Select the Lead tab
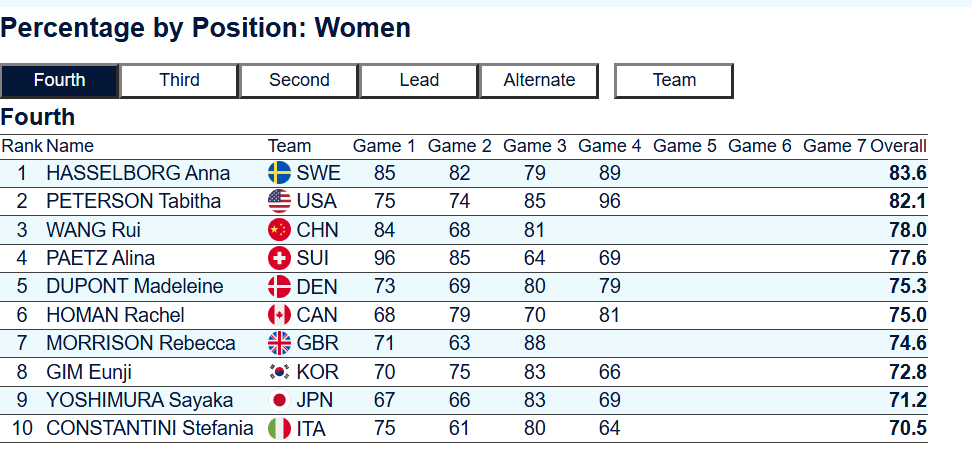The height and width of the screenshot is (450, 972). [x=419, y=80]
